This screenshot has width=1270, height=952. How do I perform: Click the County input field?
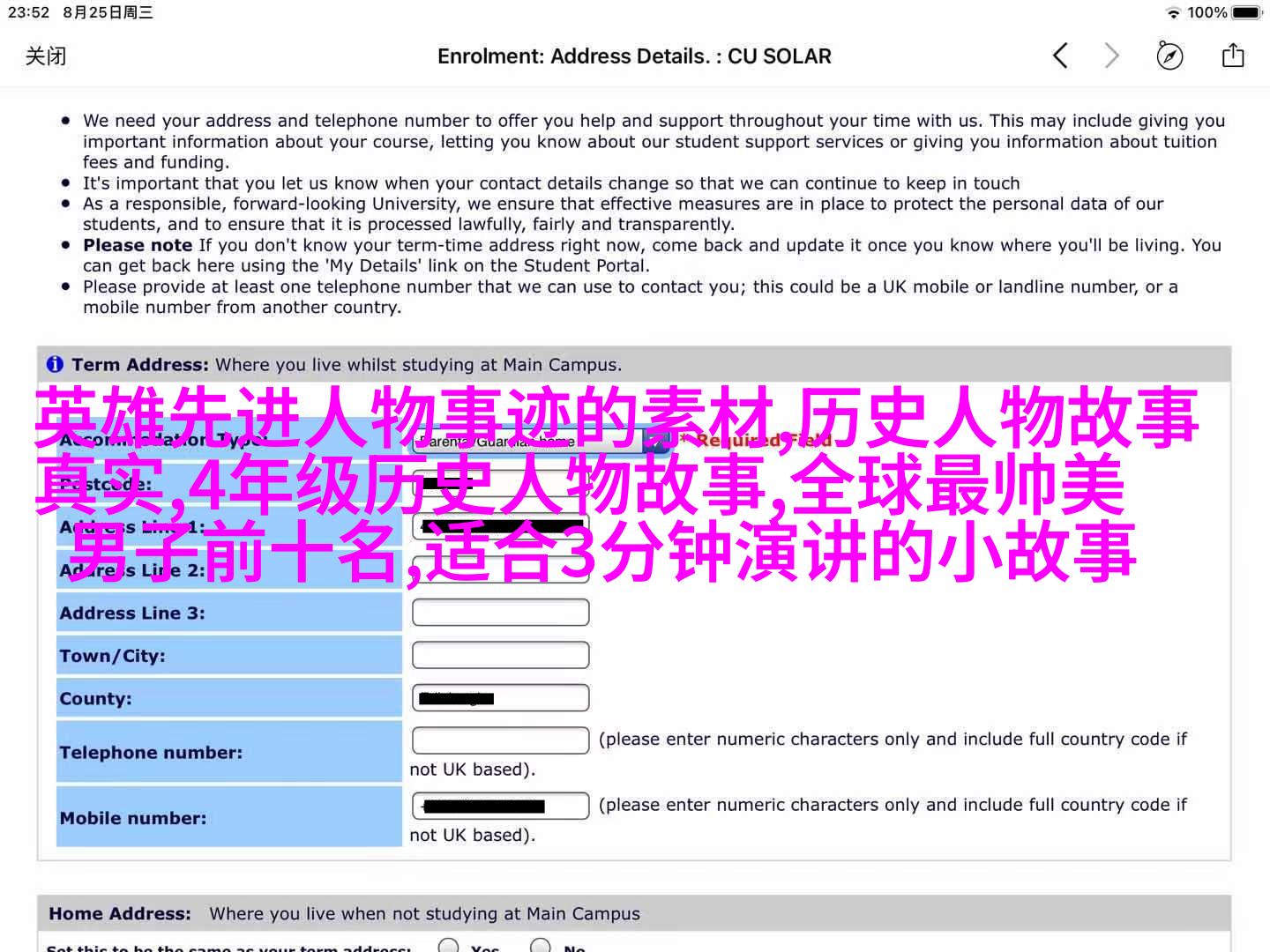500,698
